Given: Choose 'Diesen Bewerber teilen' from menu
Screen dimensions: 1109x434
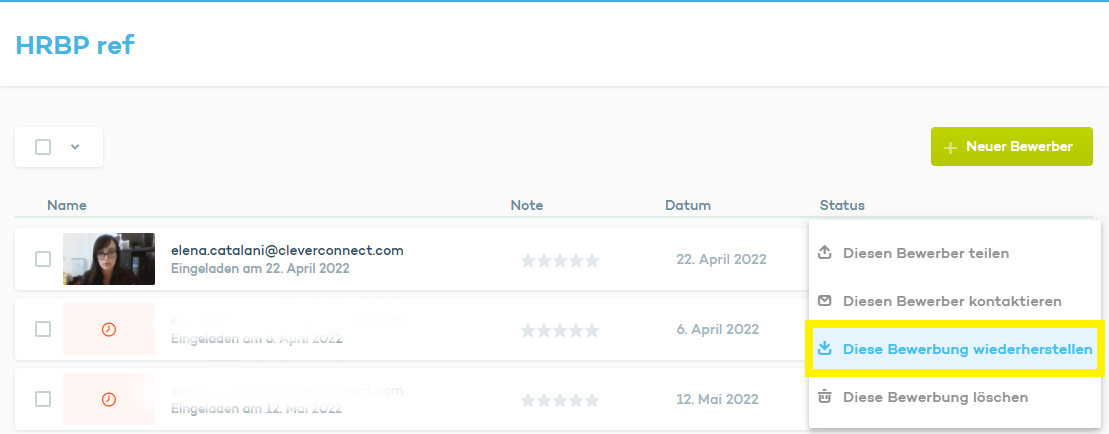Looking at the screenshot, I should [926, 253].
